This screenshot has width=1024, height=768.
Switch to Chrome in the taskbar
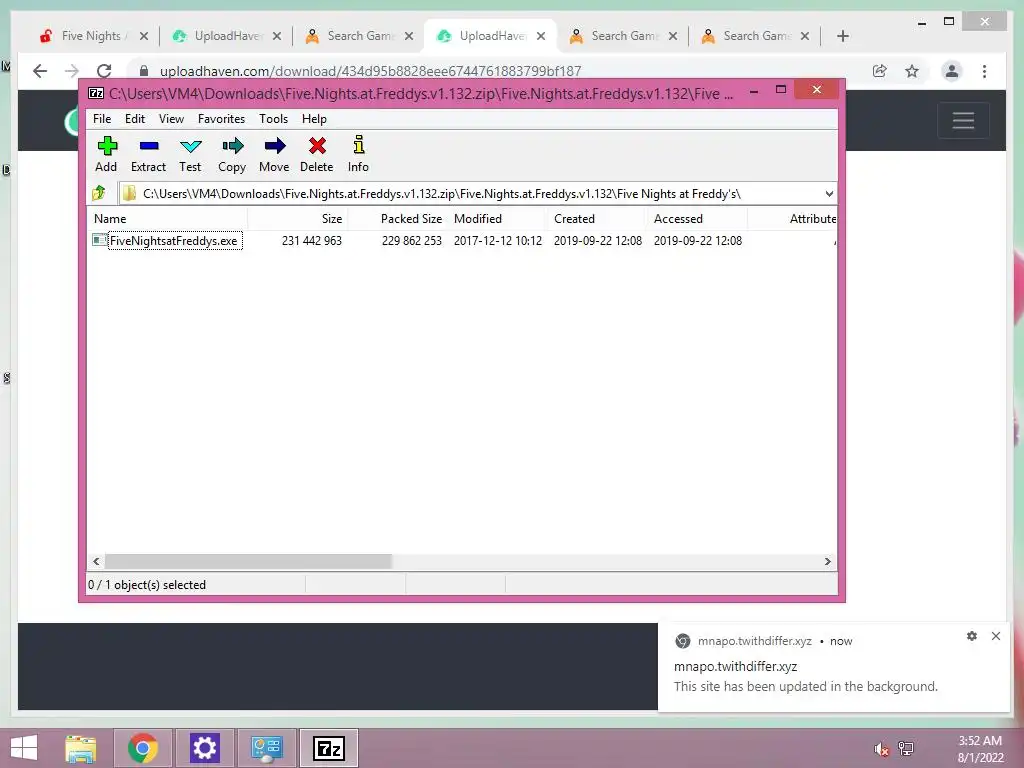pyautogui.click(x=142, y=748)
